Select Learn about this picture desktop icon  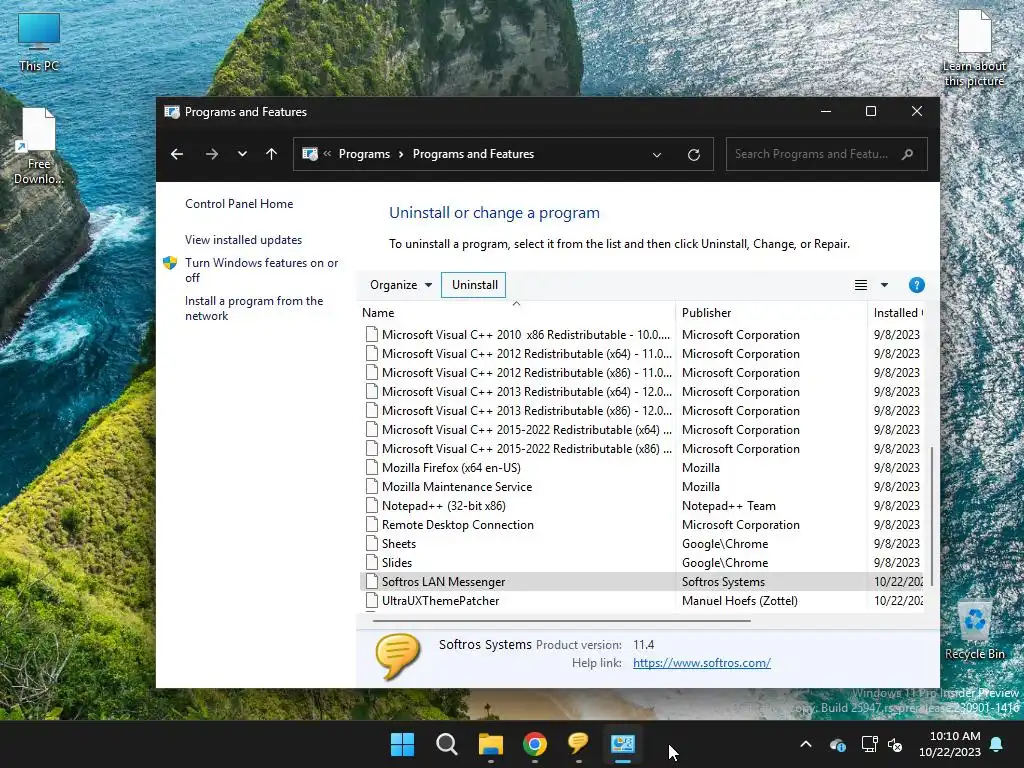tap(974, 48)
